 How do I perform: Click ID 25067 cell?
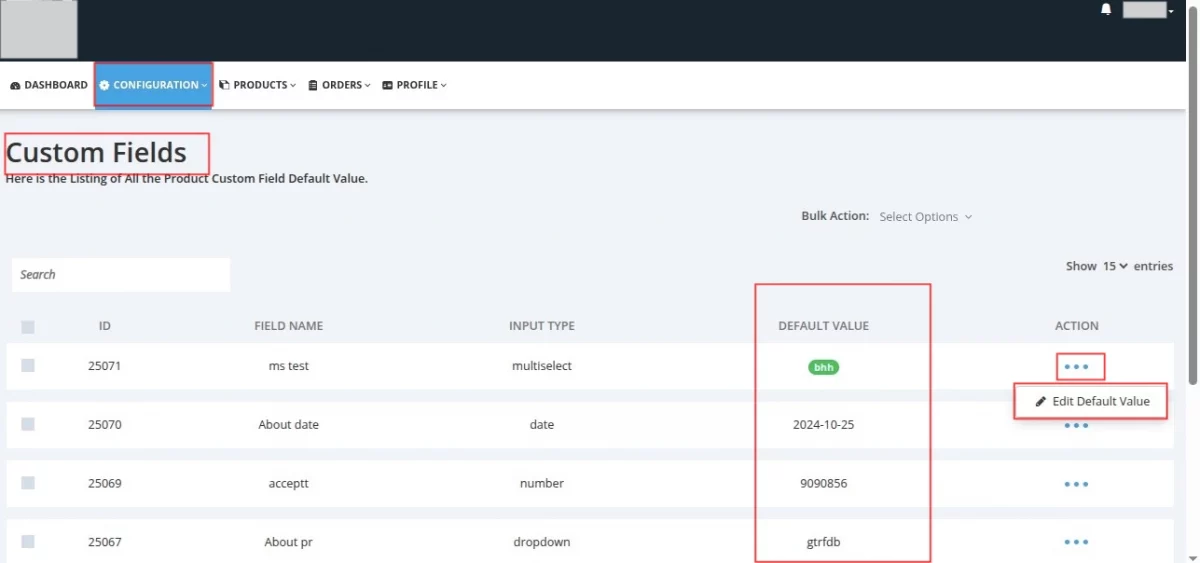tap(105, 542)
